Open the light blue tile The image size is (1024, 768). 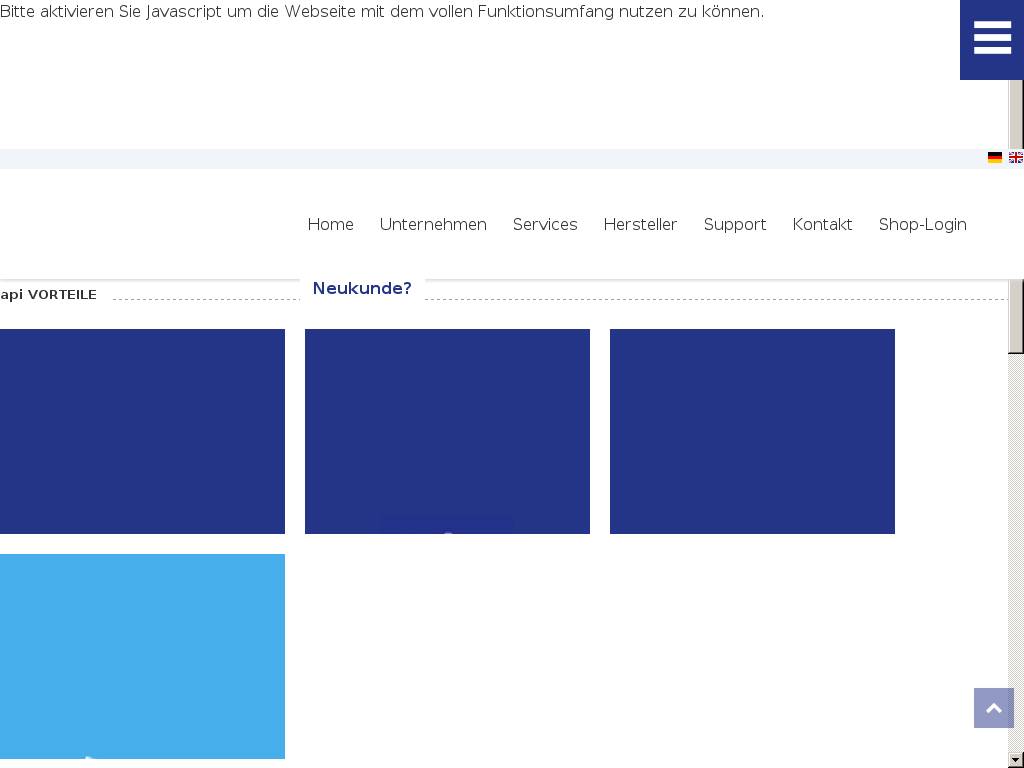(x=142, y=655)
